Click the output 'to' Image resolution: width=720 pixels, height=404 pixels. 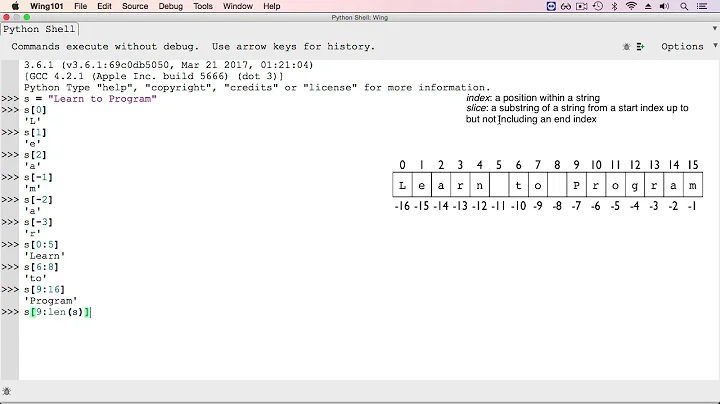pos(35,278)
